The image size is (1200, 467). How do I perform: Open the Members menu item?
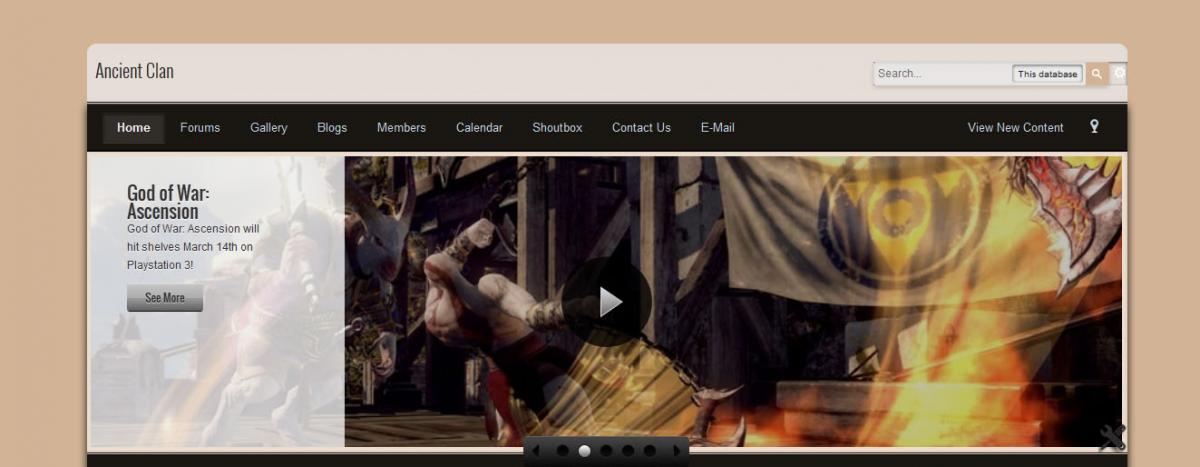[x=401, y=128]
